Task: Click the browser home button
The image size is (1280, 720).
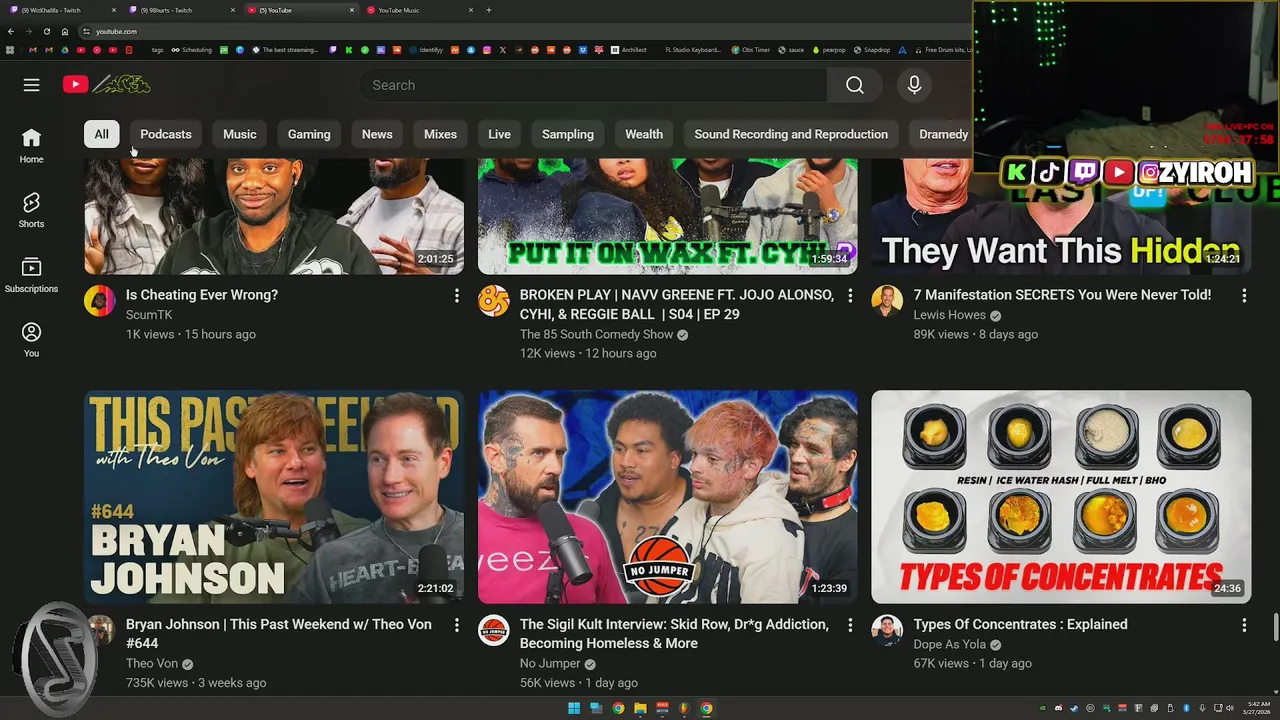Action: coord(65,31)
